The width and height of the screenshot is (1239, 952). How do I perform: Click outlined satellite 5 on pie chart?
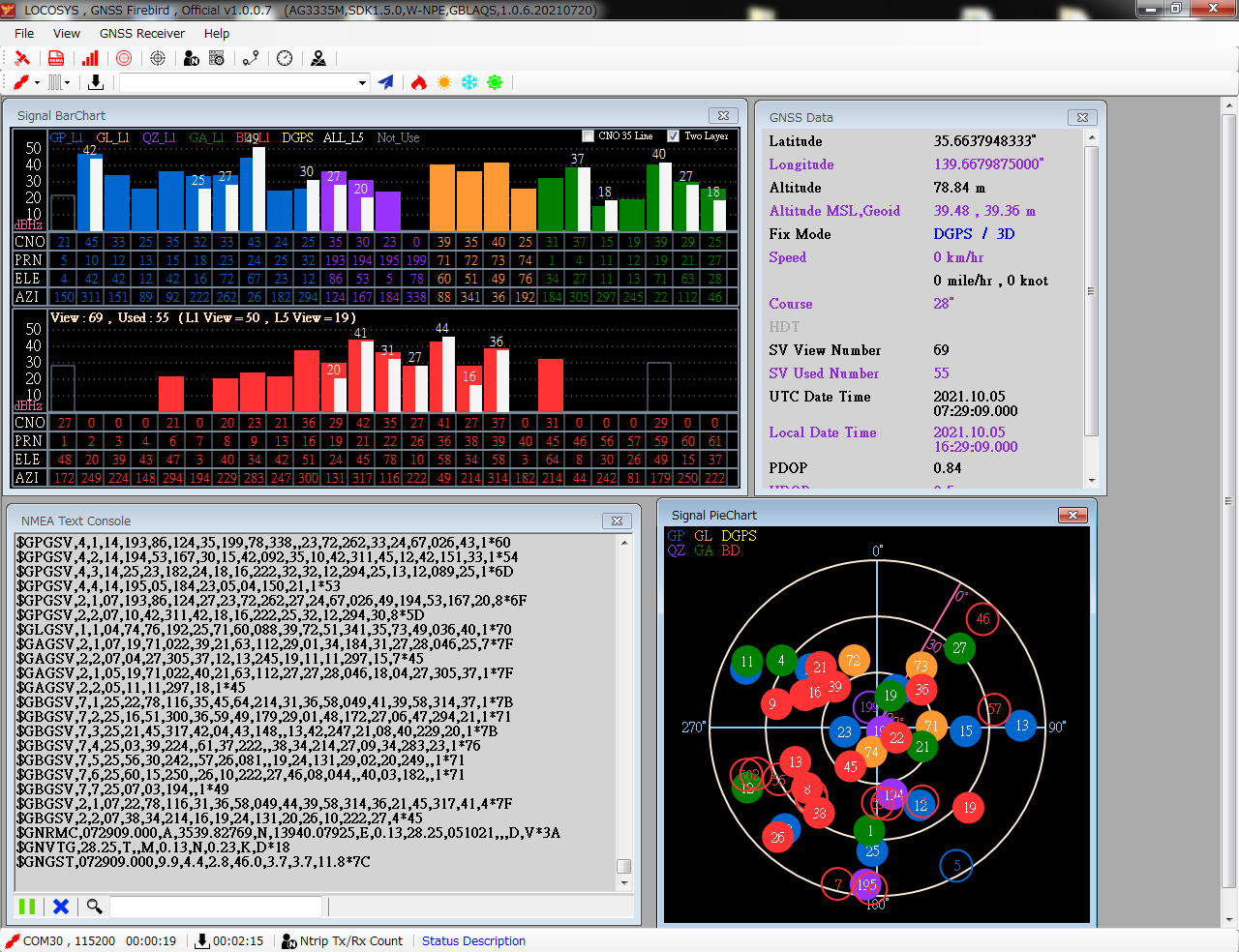(956, 866)
